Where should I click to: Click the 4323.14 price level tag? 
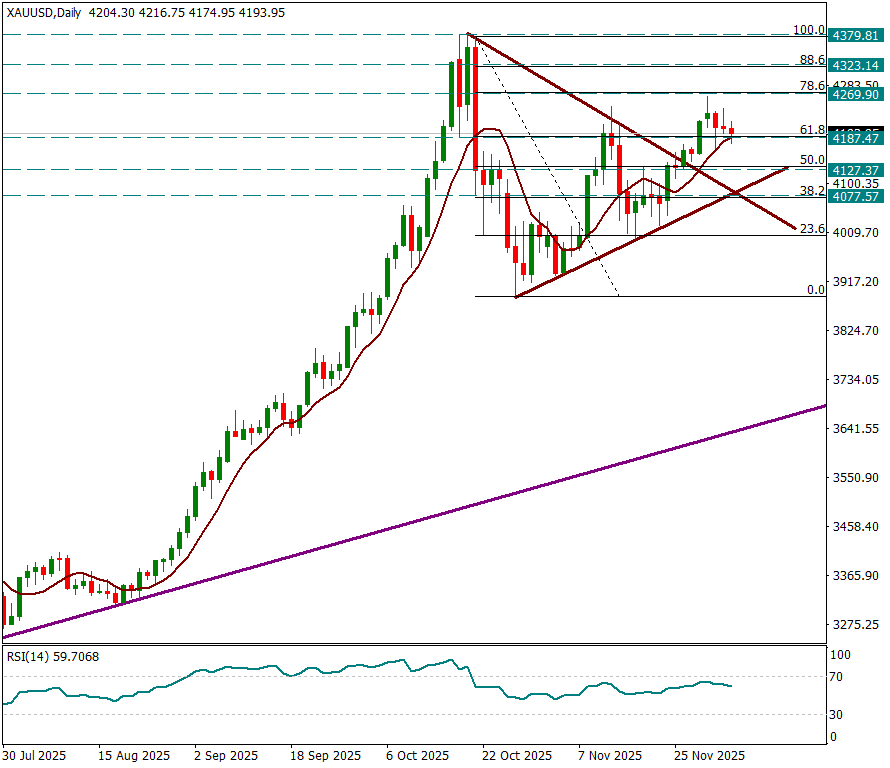(x=855, y=65)
